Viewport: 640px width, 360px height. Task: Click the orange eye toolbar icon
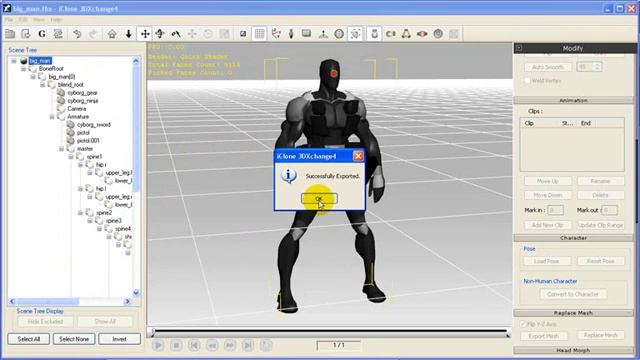point(422,34)
